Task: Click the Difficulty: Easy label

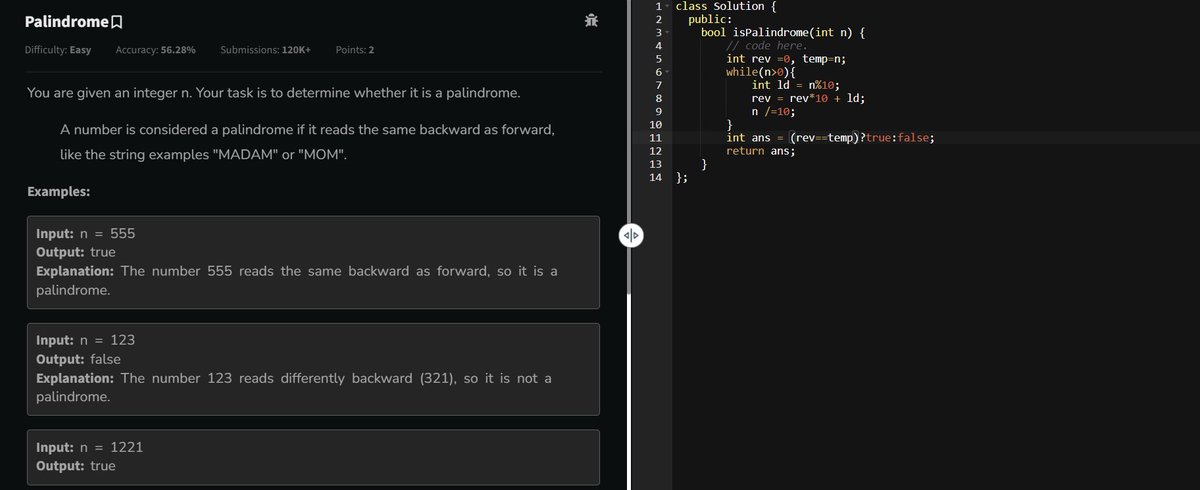Action: pos(58,50)
